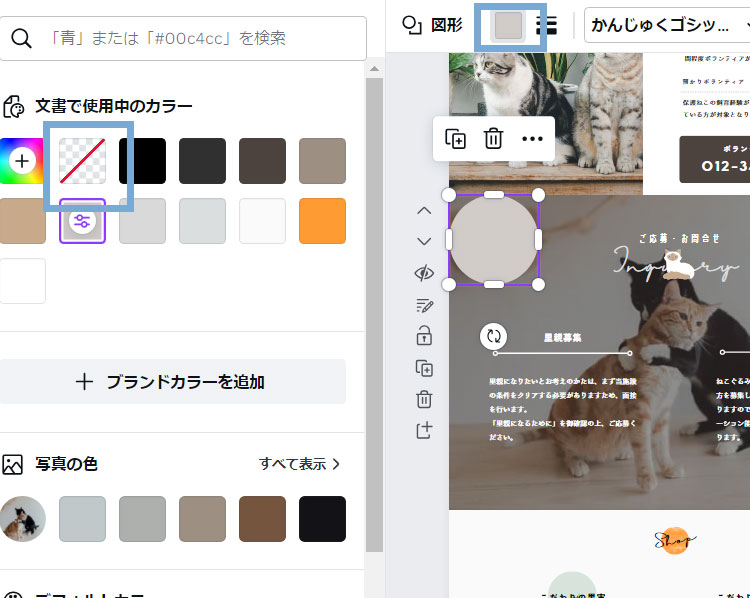Click the palette icon beside document colors heading
This screenshot has height=598, width=750.
click(x=13, y=106)
